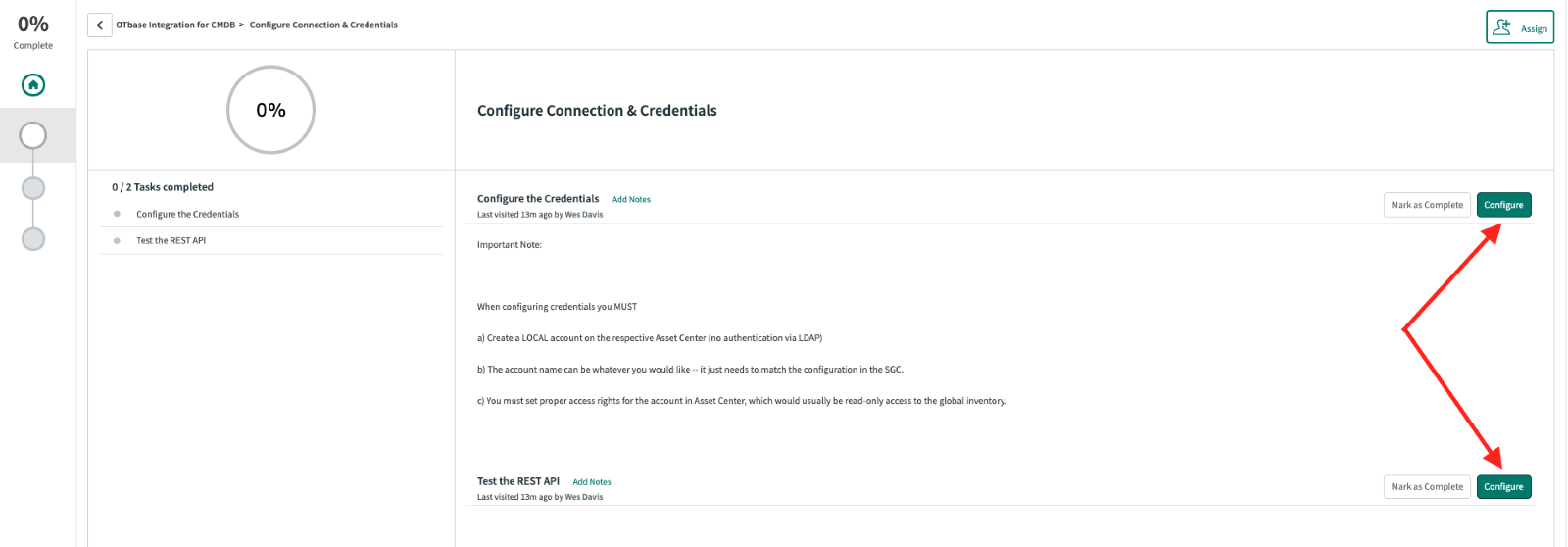Go to the third step circle in the sidebar
This screenshot has height=547, width=1568.
[x=33, y=239]
